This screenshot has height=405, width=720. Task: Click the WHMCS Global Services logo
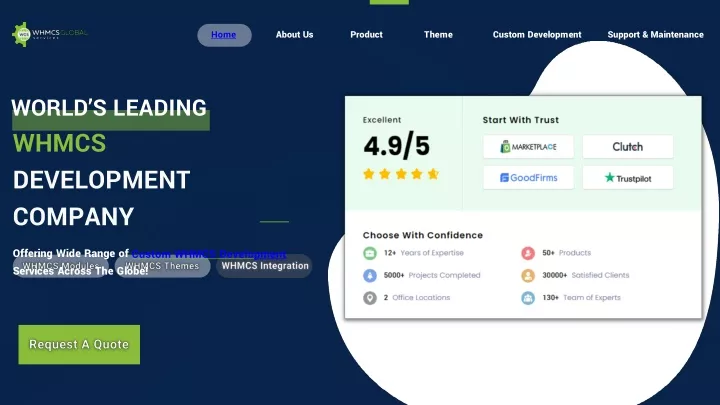pyautogui.click(x=50, y=34)
